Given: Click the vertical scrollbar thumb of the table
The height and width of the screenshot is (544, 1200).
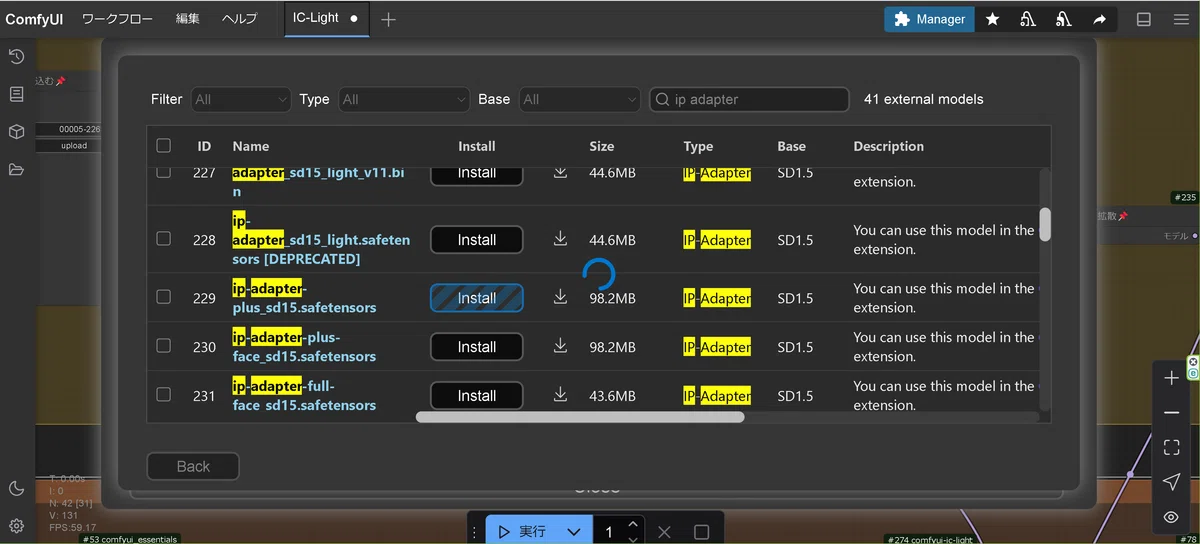Looking at the screenshot, I should (1045, 224).
